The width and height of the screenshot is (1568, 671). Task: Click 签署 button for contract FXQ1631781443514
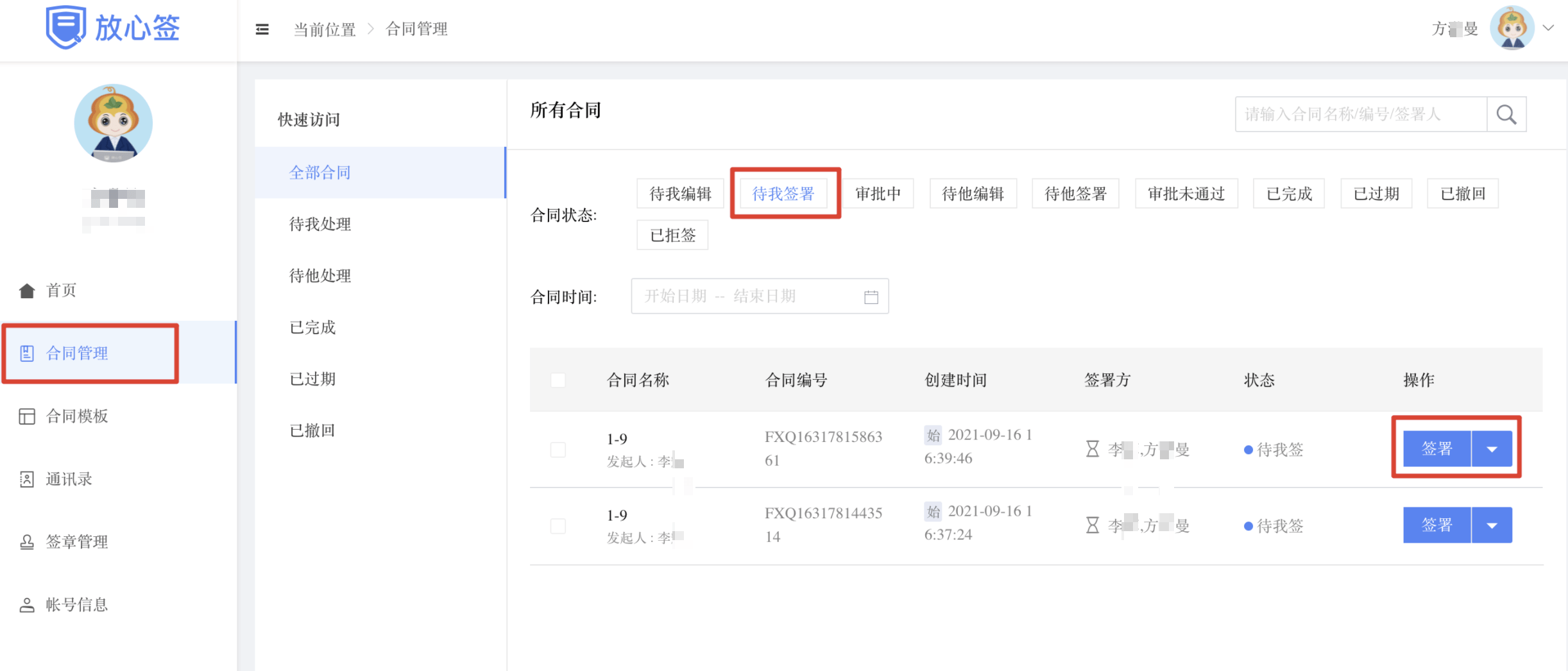pyautogui.click(x=1437, y=525)
